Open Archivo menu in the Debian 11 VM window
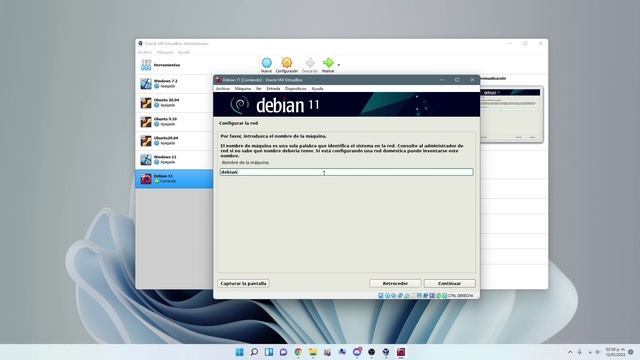 click(x=223, y=89)
